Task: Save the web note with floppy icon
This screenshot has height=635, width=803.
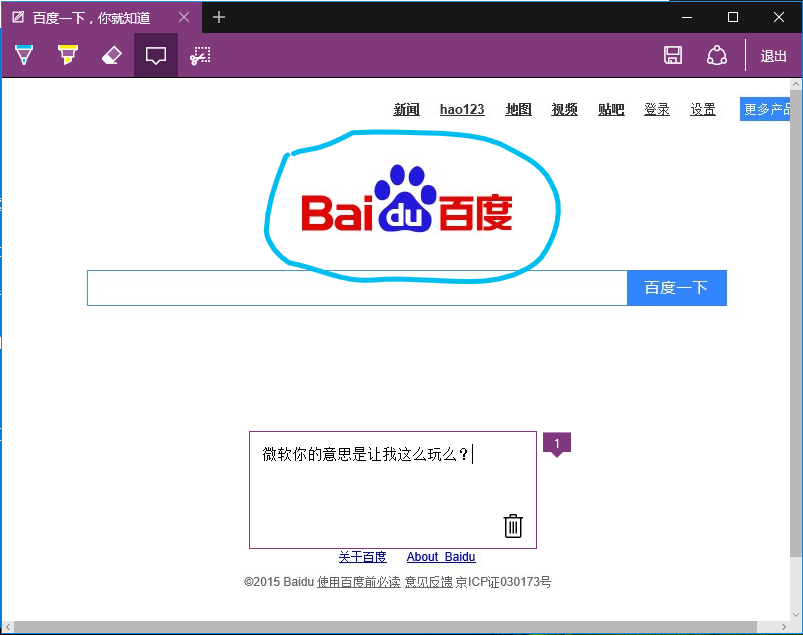Action: 673,55
